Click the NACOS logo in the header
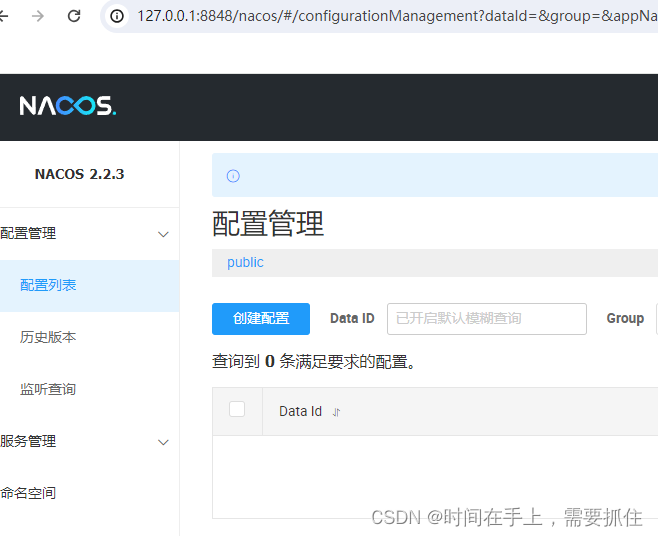The height and width of the screenshot is (536, 658). tap(68, 105)
